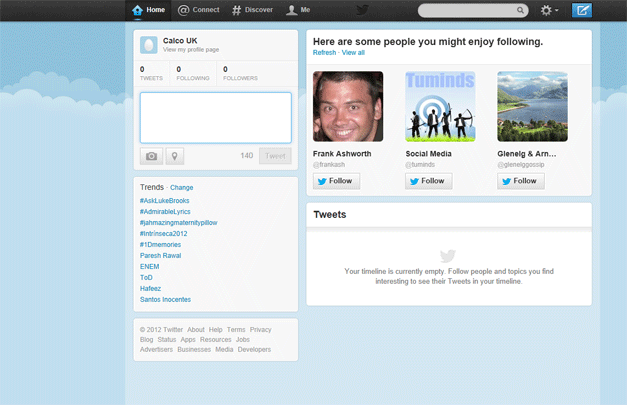Click View all suggestions link
This screenshot has width=627, height=405.
353,53
